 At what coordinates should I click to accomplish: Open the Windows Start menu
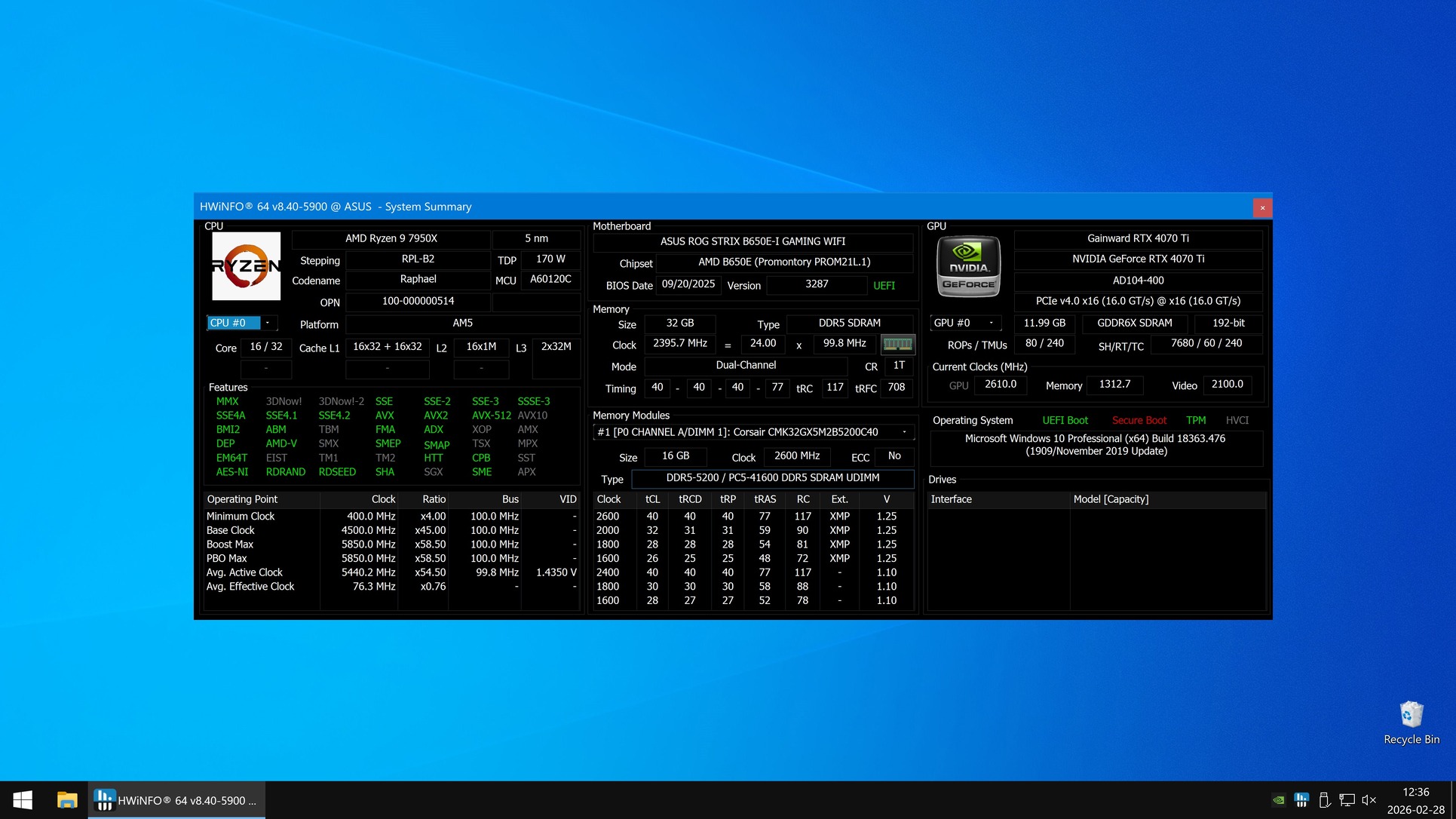(x=23, y=800)
